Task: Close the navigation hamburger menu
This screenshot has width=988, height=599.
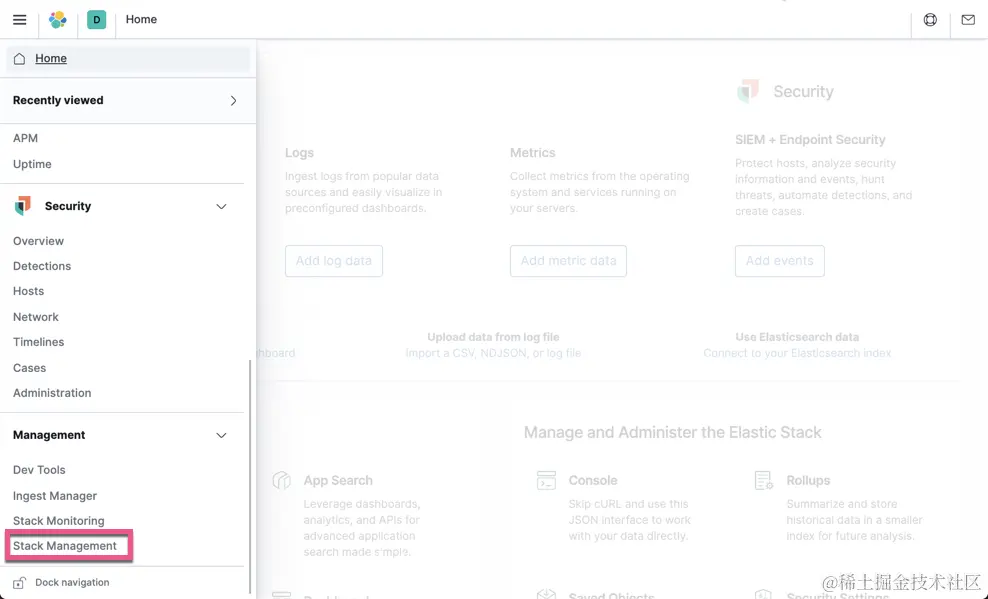Action: pos(20,20)
